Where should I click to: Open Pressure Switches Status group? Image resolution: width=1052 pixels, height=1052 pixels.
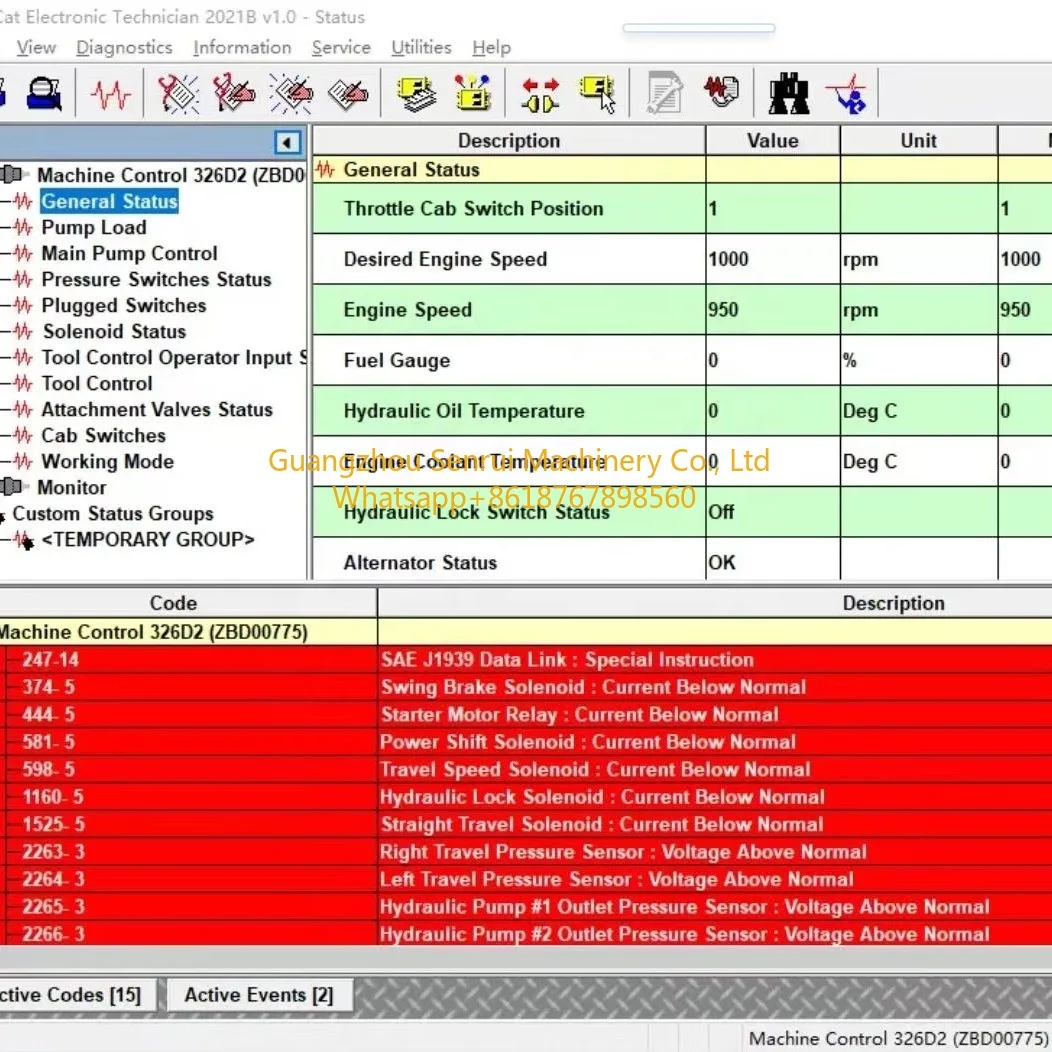[156, 280]
